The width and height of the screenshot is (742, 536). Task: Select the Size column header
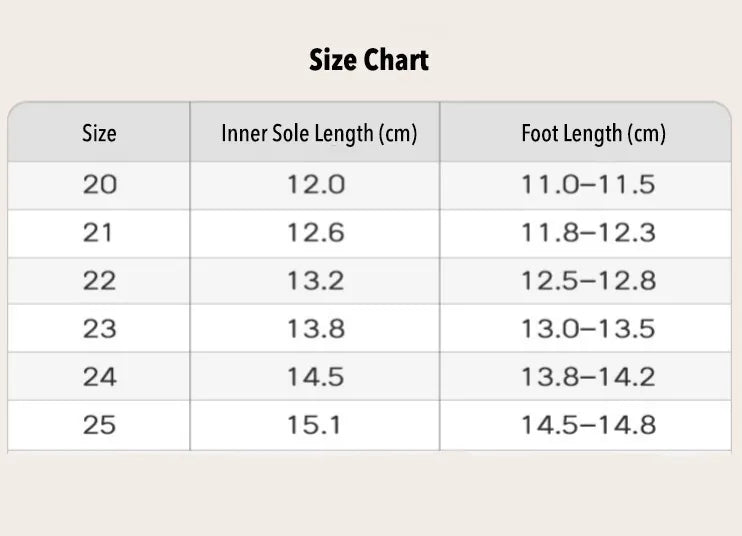point(99,133)
